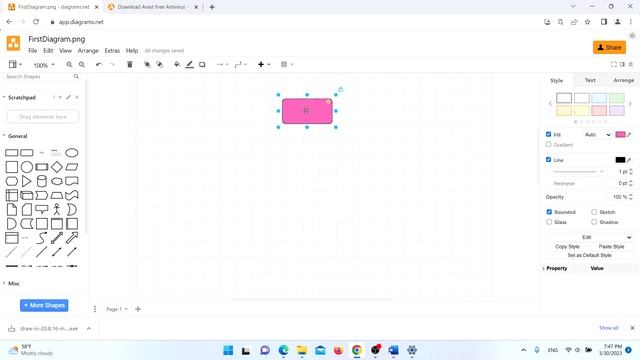
Task: Enable the Sketch checkbox
Action: [594, 212]
